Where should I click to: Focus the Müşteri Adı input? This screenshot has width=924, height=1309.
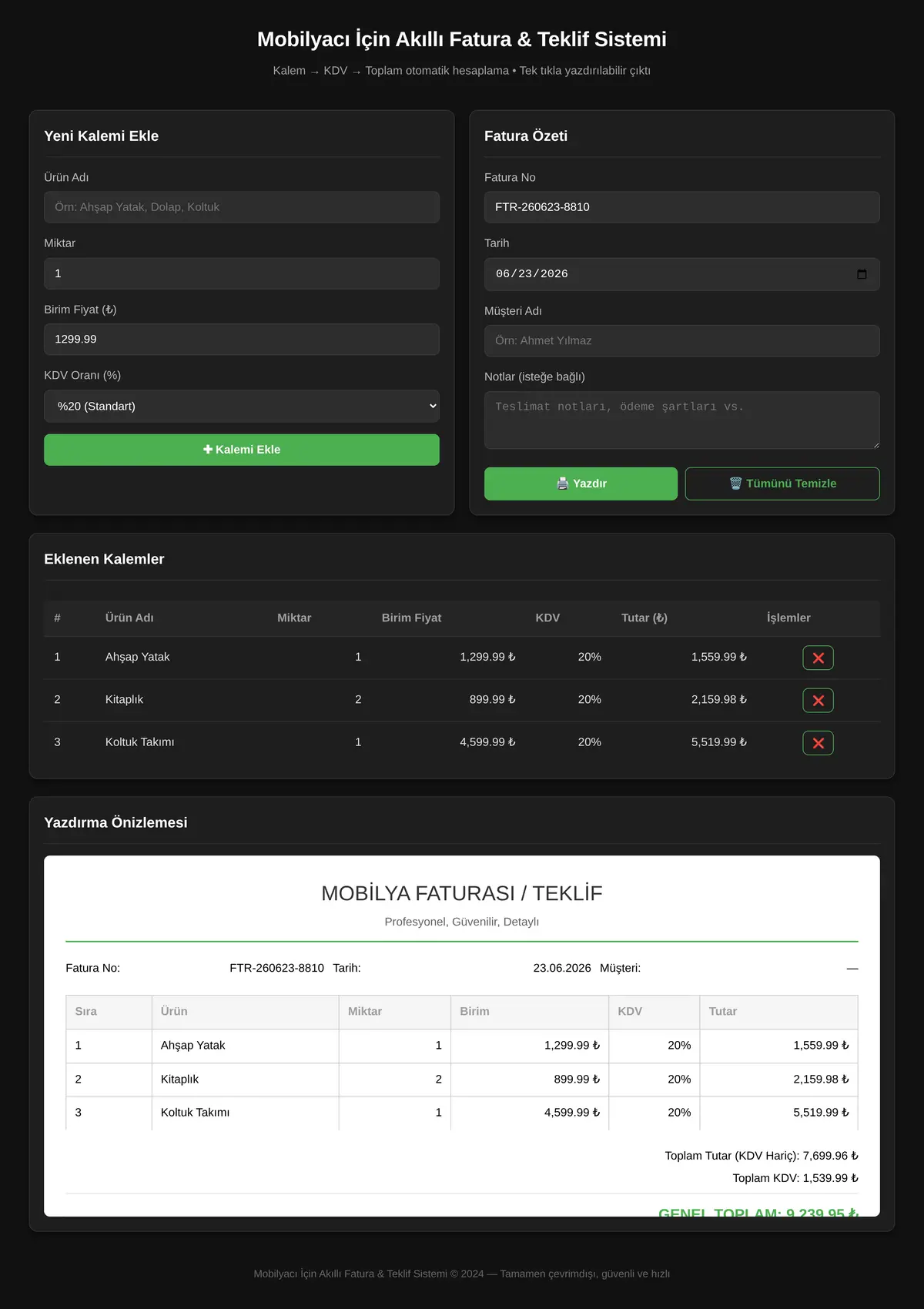click(682, 340)
